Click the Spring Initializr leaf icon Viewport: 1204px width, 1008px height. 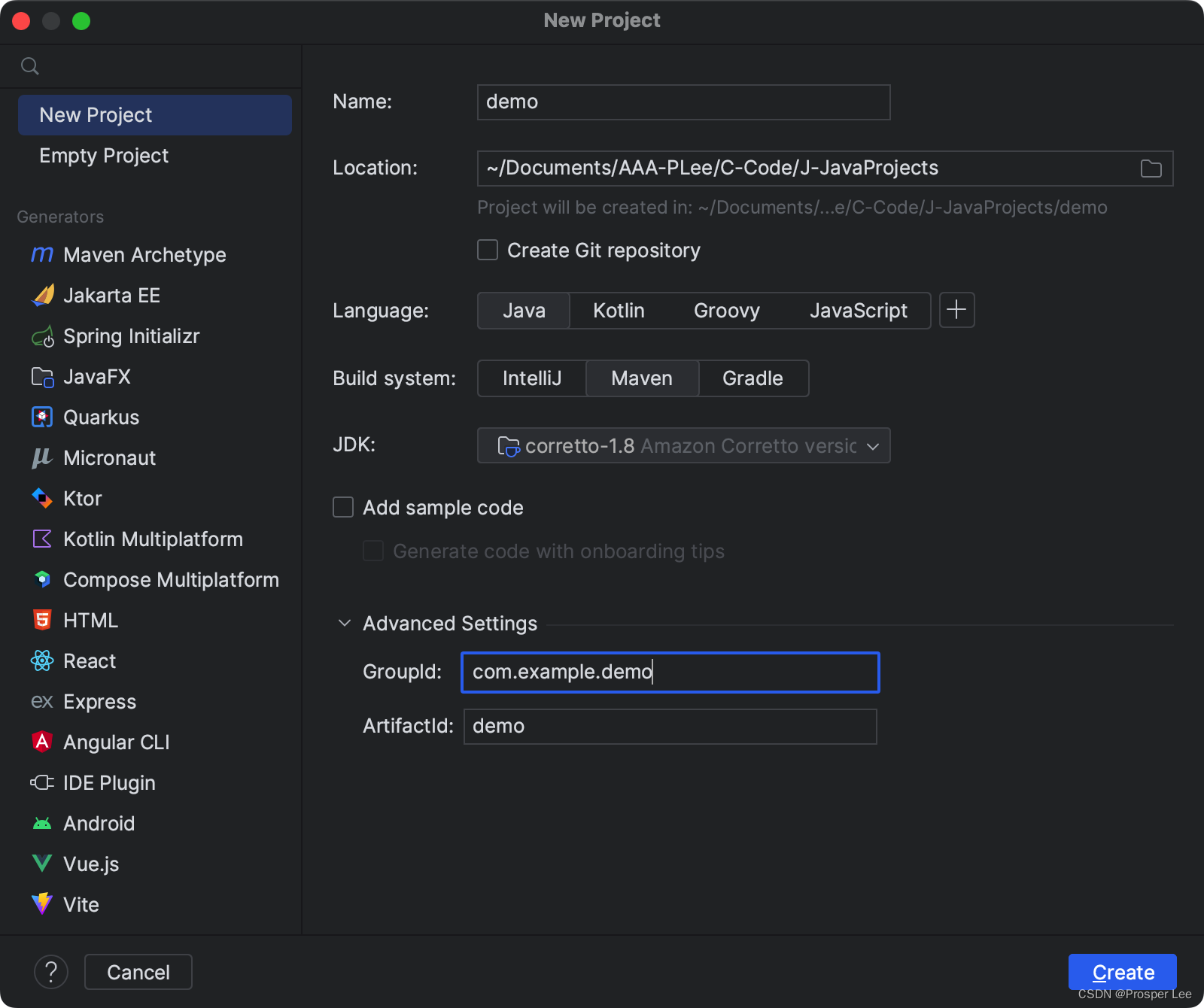pos(42,336)
